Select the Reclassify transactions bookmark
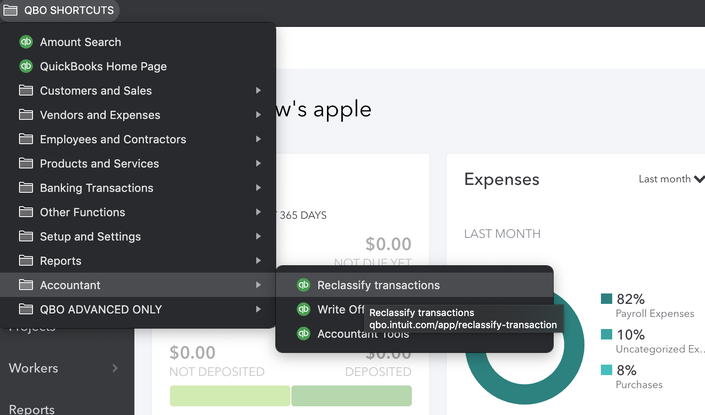The image size is (705, 415). click(414, 285)
